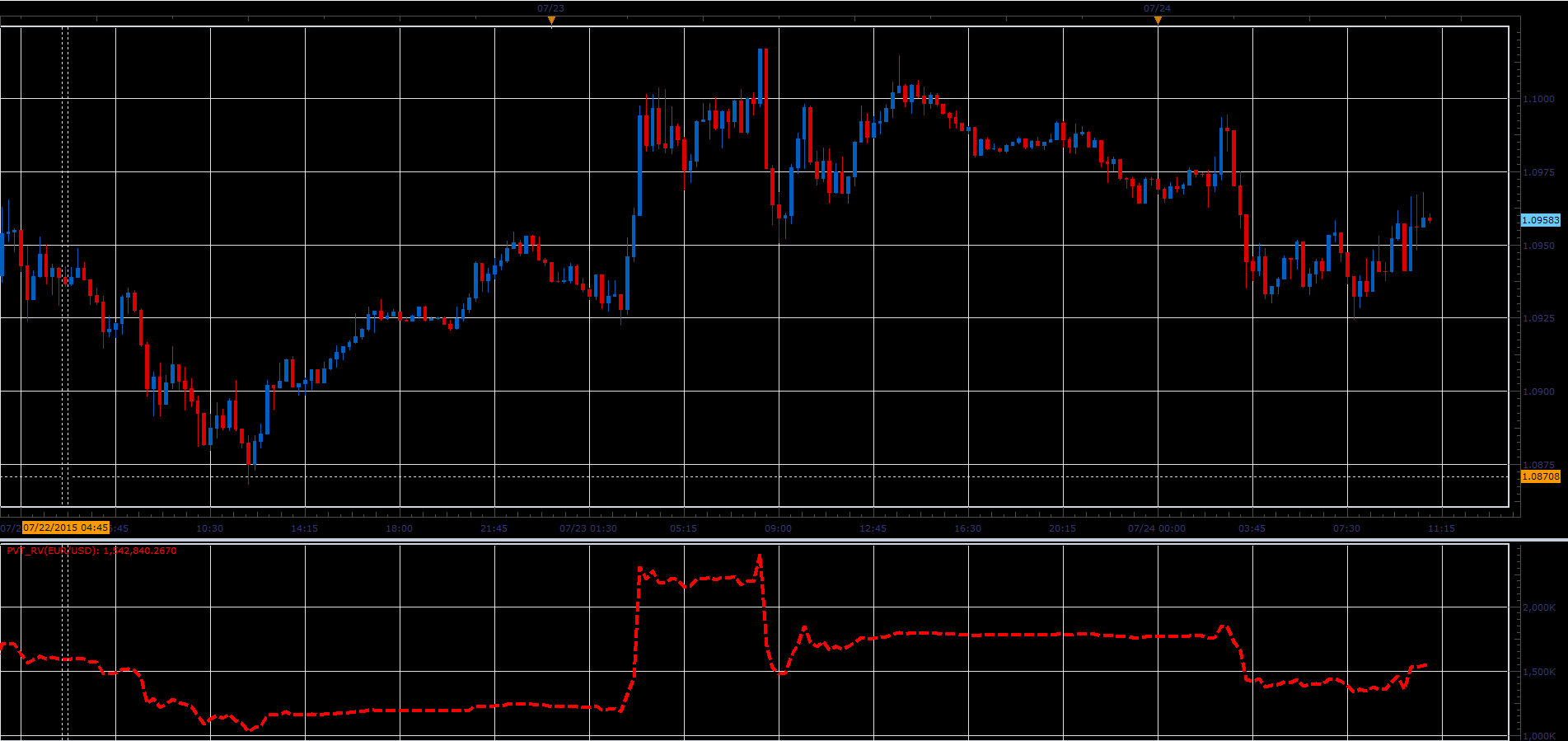Click the 07/24 day marker triangle
Viewport: 1568px width, 741px height.
coord(1158,21)
